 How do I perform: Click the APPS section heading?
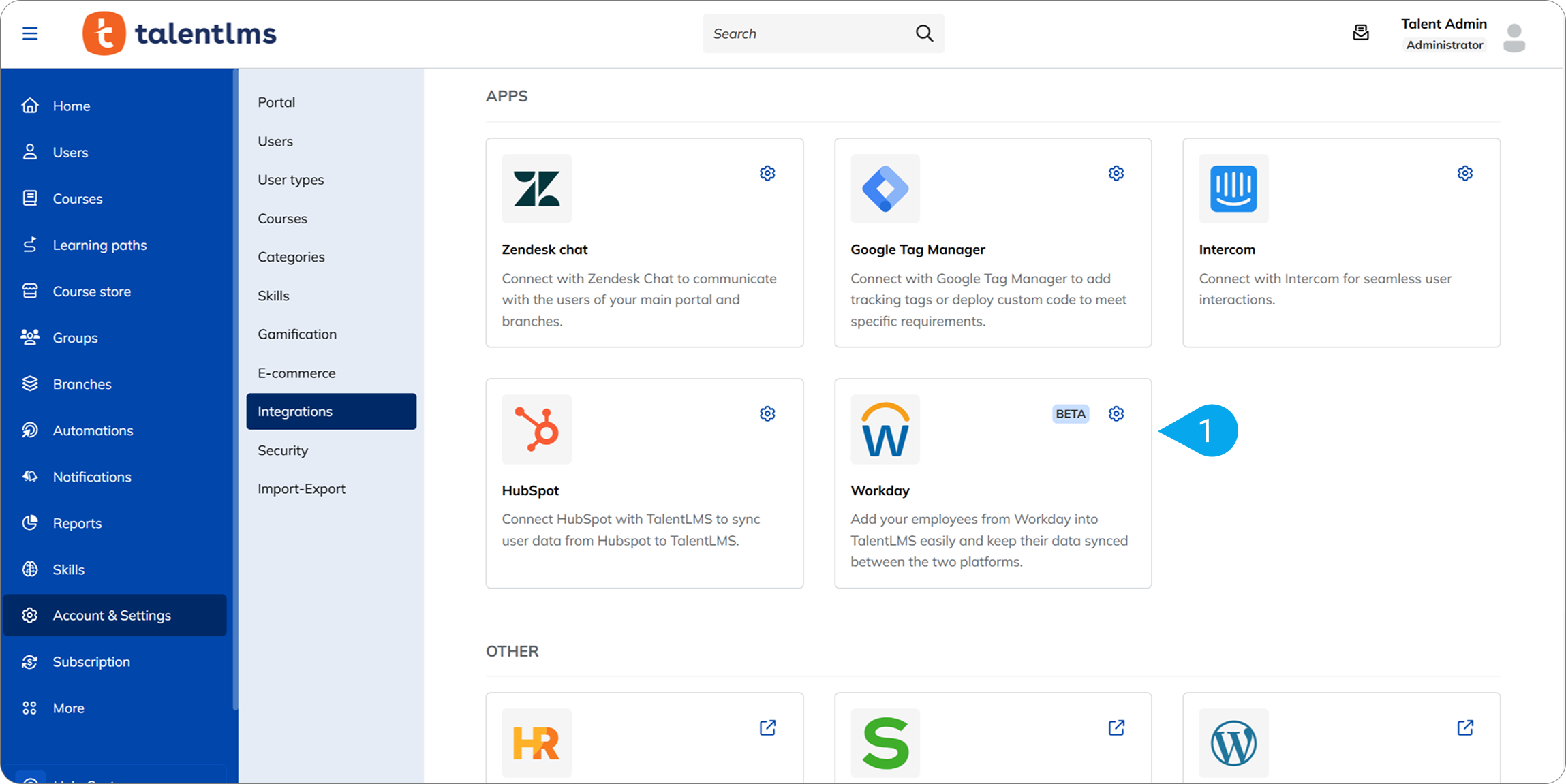[x=506, y=96]
